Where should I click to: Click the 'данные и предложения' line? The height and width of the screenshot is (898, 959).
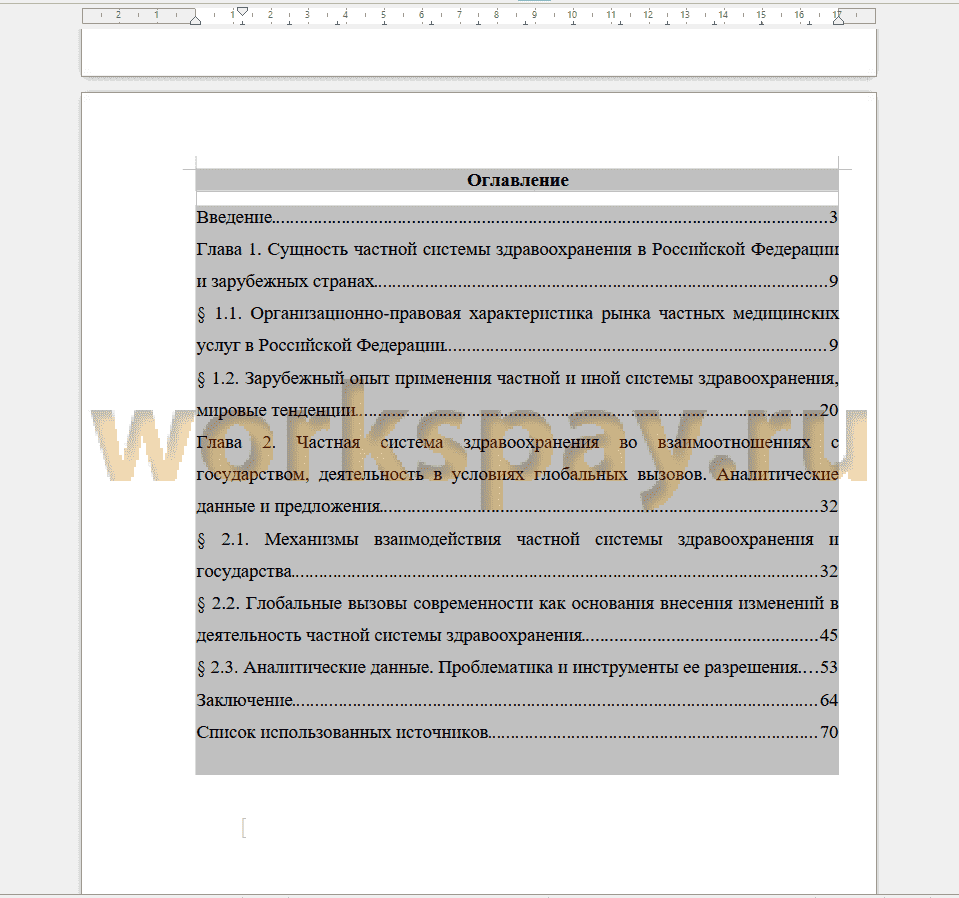pyautogui.click(x=517, y=507)
